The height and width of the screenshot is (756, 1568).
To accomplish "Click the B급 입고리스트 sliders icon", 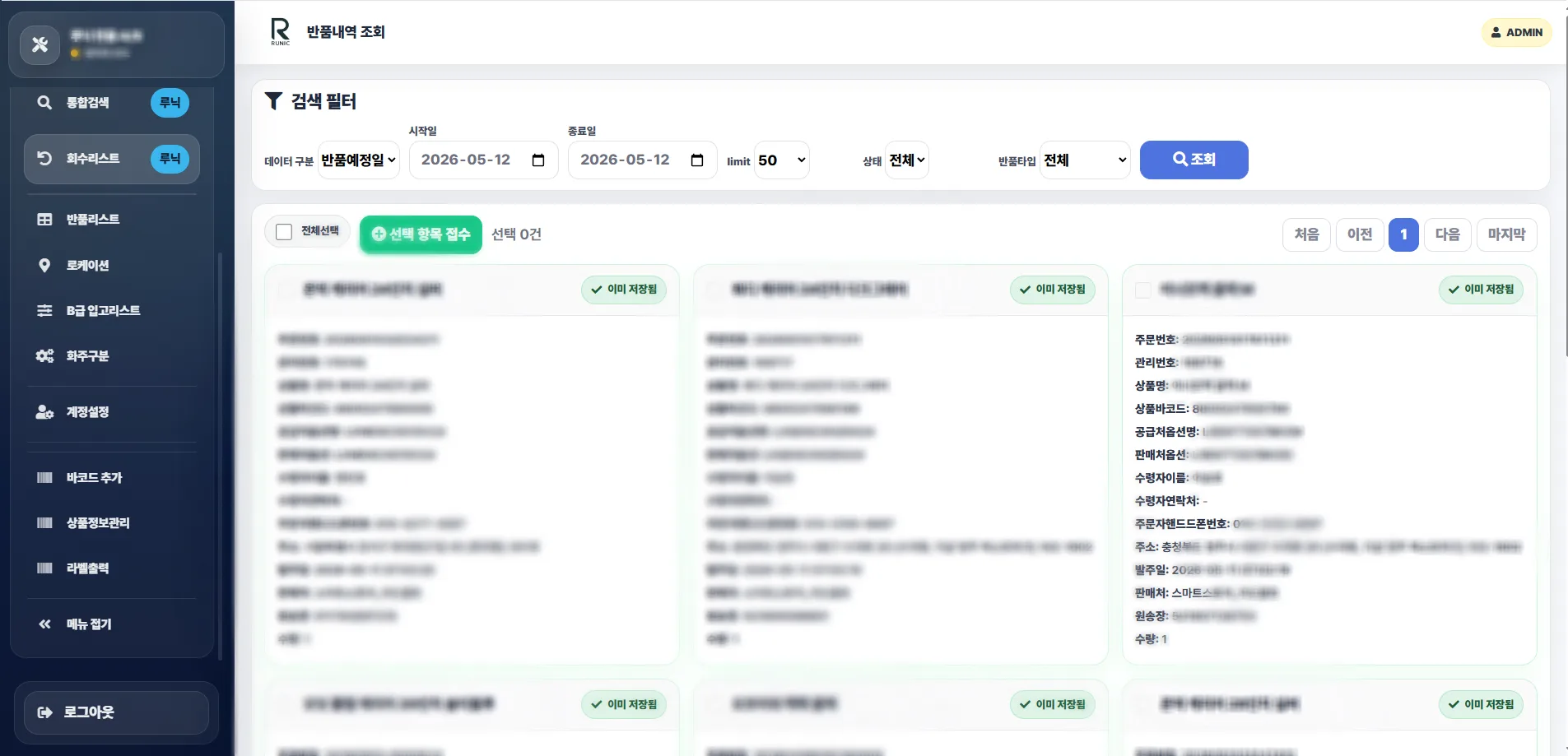I will click(x=44, y=311).
